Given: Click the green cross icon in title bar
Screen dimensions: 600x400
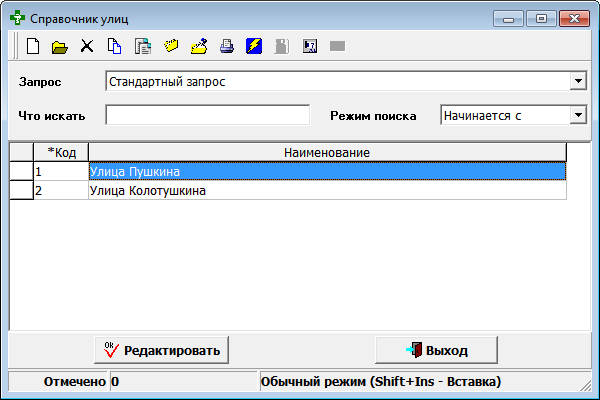Looking at the screenshot, I should point(17,18).
